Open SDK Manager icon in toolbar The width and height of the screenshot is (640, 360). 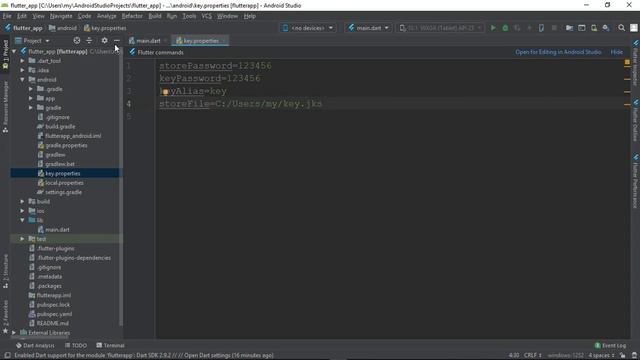(x=606, y=28)
